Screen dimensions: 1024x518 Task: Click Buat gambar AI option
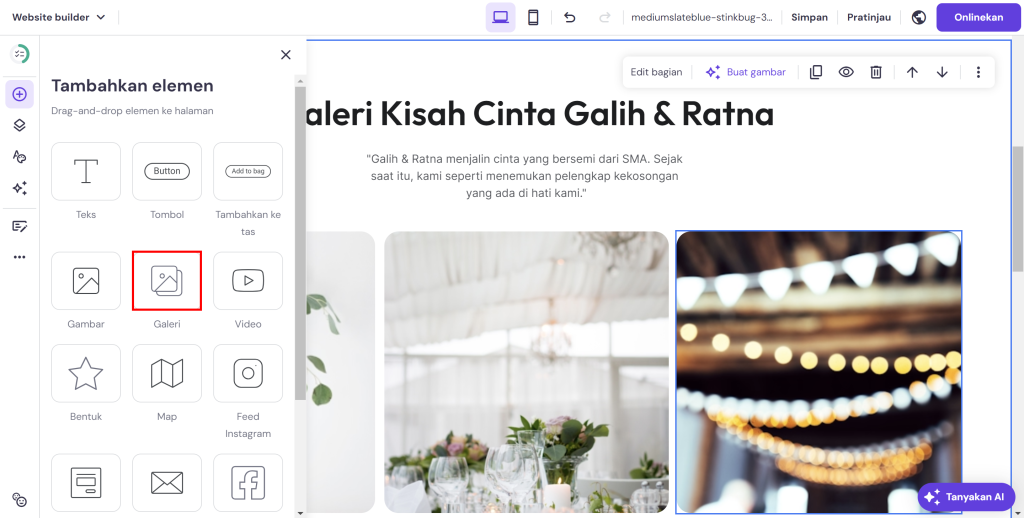(746, 72)
